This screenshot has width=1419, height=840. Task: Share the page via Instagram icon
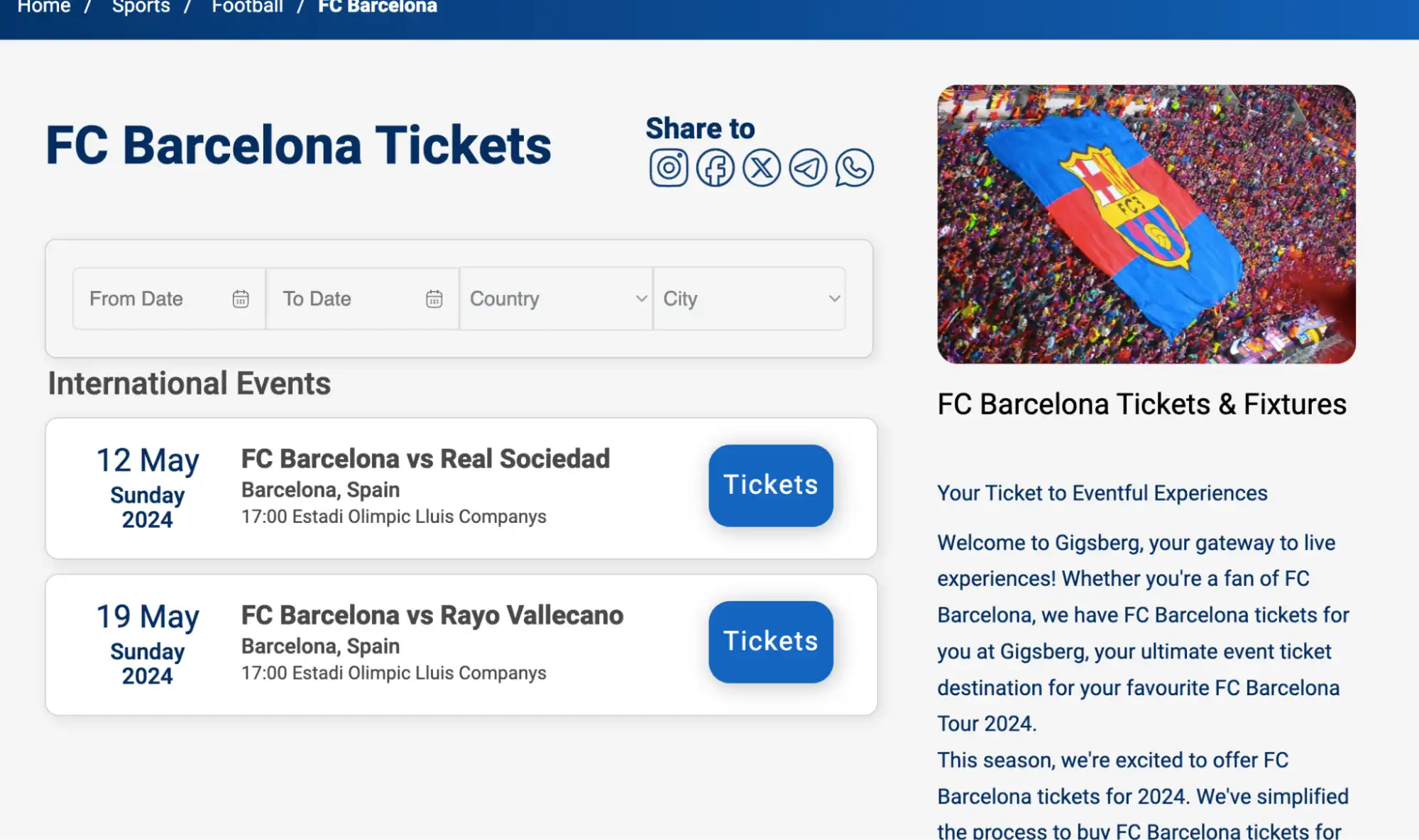pyautogui.click(x=668, y=168)
